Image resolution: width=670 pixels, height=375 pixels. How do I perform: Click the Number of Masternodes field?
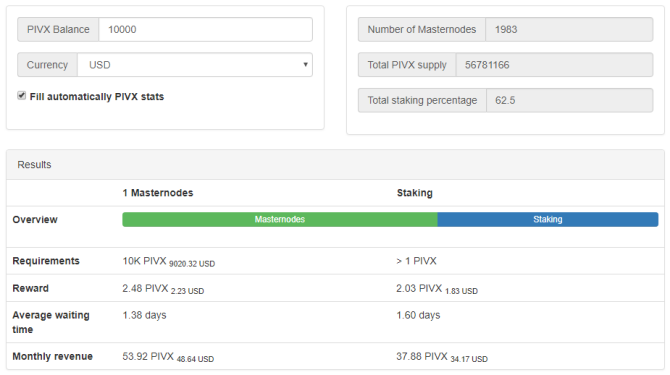(569, 29)
